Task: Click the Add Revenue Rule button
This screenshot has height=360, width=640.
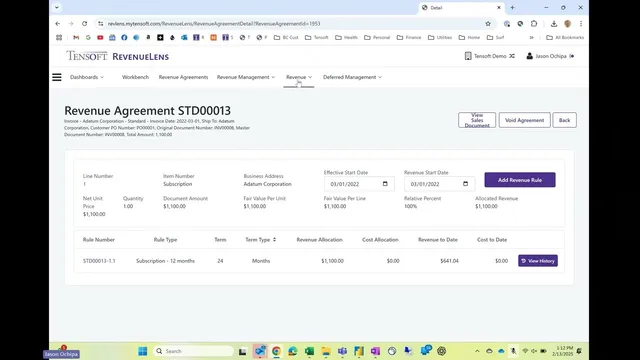Action: [x=520, y=180]
